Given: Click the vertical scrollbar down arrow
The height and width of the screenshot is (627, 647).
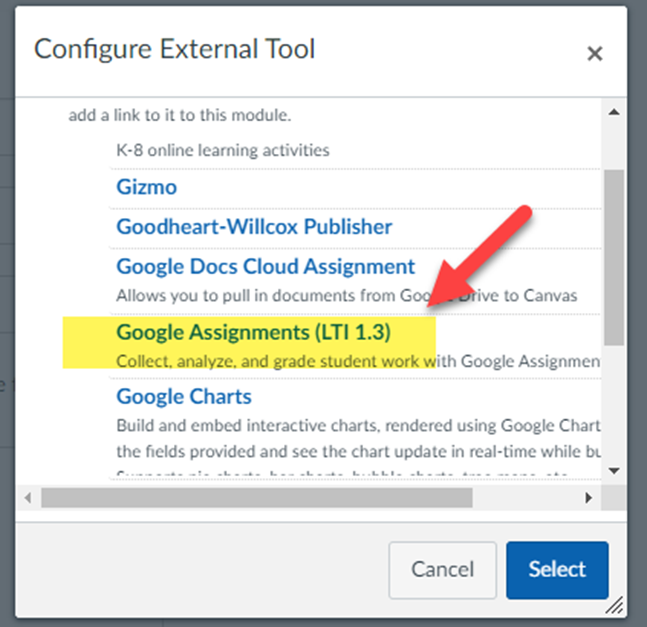Looking at the screenshot, I should pyautogui.click(x=614, y=471).
